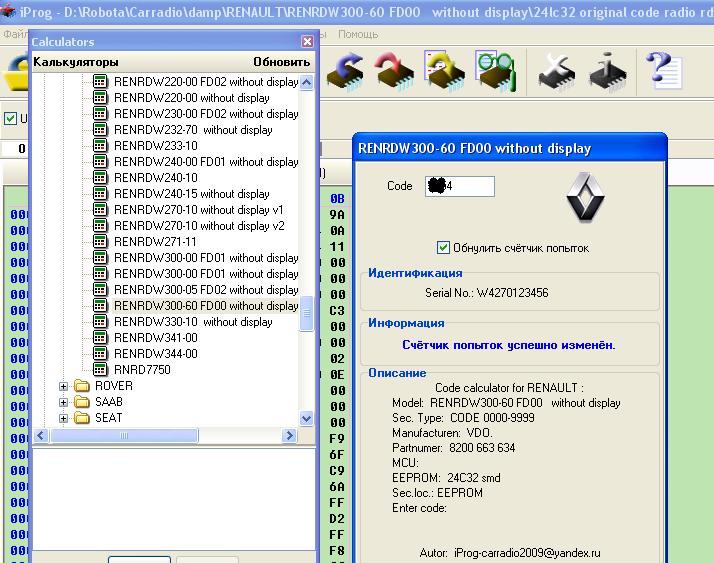Click calculator icon beside RENRDW341-00
This screenshot has height=563, width=714.
click(100, 338)
